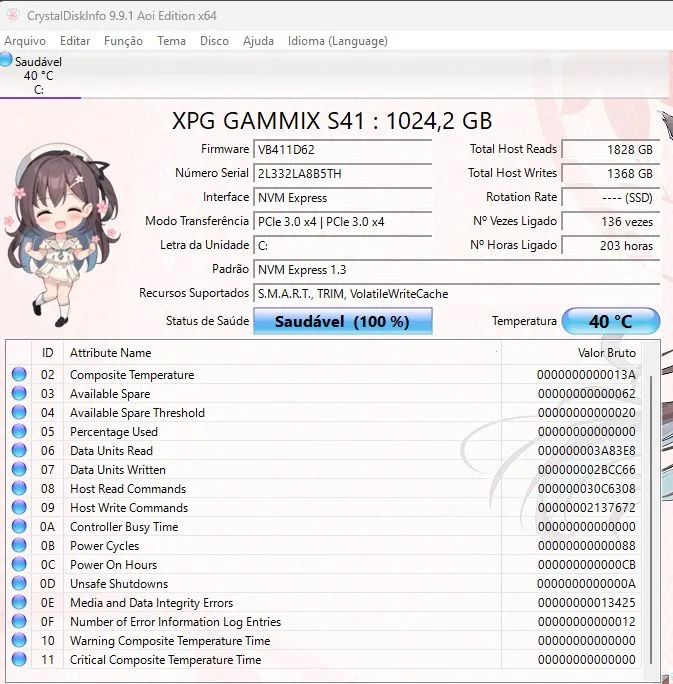The width and height of the screenshot is (673, 684).
Task: Click the status orb for Composite Temperature
Action: pyautogui.click(x=19, y=374)
